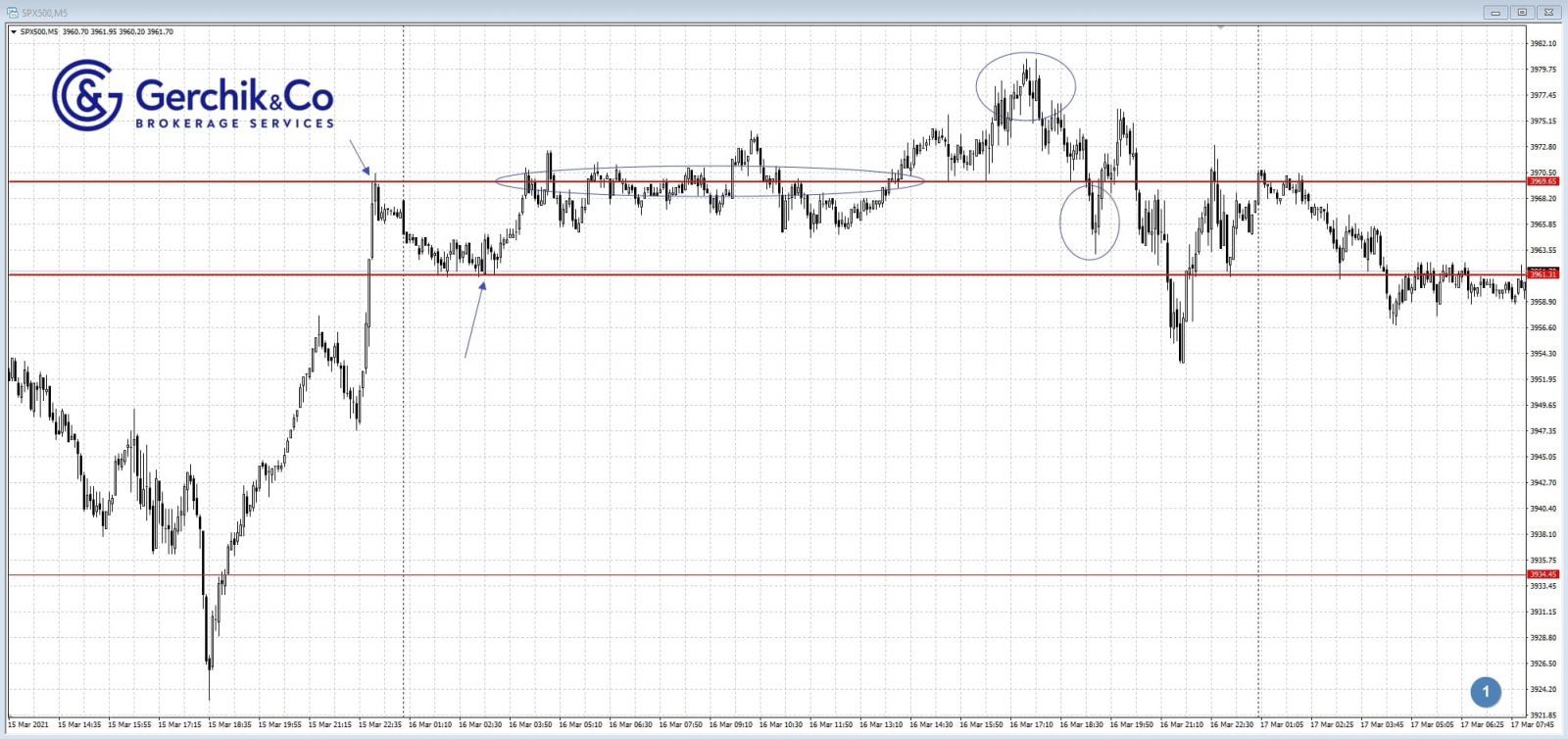The width and height of the screenshot is (1568, 739).
Task: Click the 16 Mar 14:30 time axis label
Action: pos(932,725)
